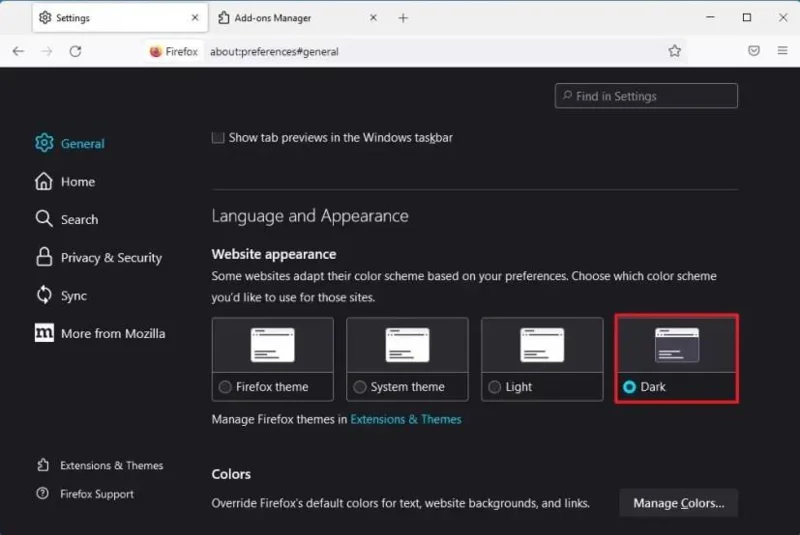
Task: Follow the Extensions & Themes inline link
Action: 406,419
